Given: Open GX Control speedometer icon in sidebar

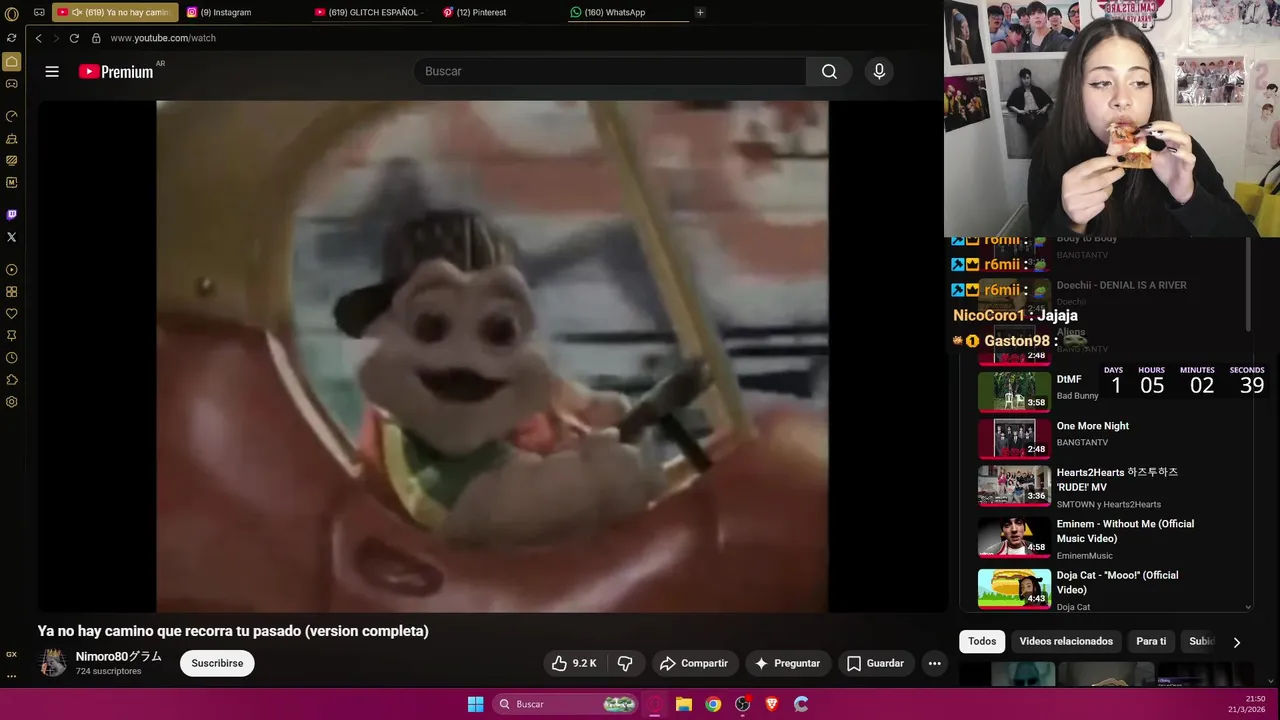Looking at the screenshot, I should (x=11, y=116).
